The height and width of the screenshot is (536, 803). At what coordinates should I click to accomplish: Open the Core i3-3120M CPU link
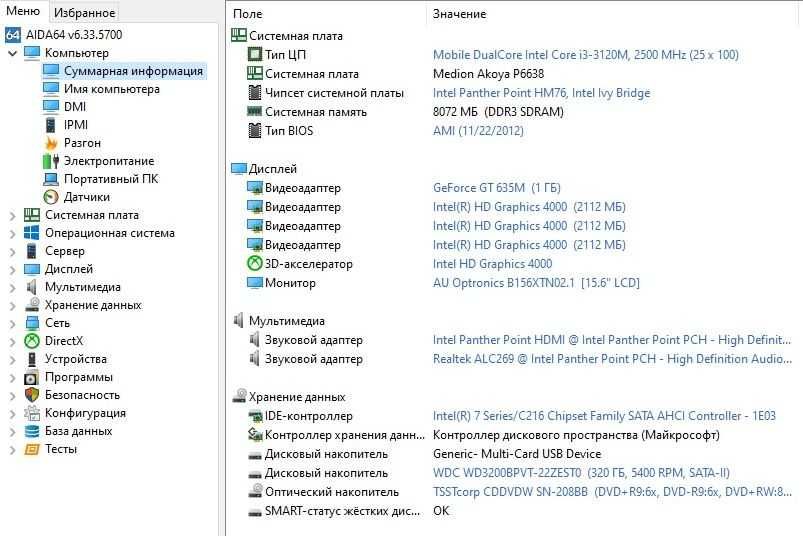585,55
